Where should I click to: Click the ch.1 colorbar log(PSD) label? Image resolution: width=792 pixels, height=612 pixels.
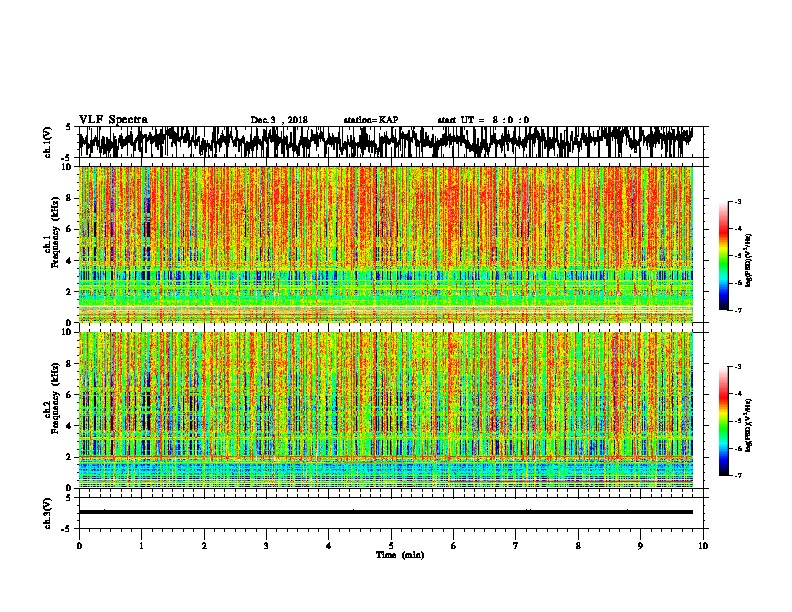point(749,260)
